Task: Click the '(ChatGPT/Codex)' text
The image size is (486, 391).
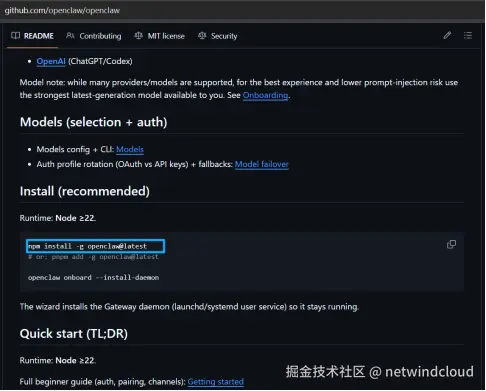Action: [x=100, y=61]
